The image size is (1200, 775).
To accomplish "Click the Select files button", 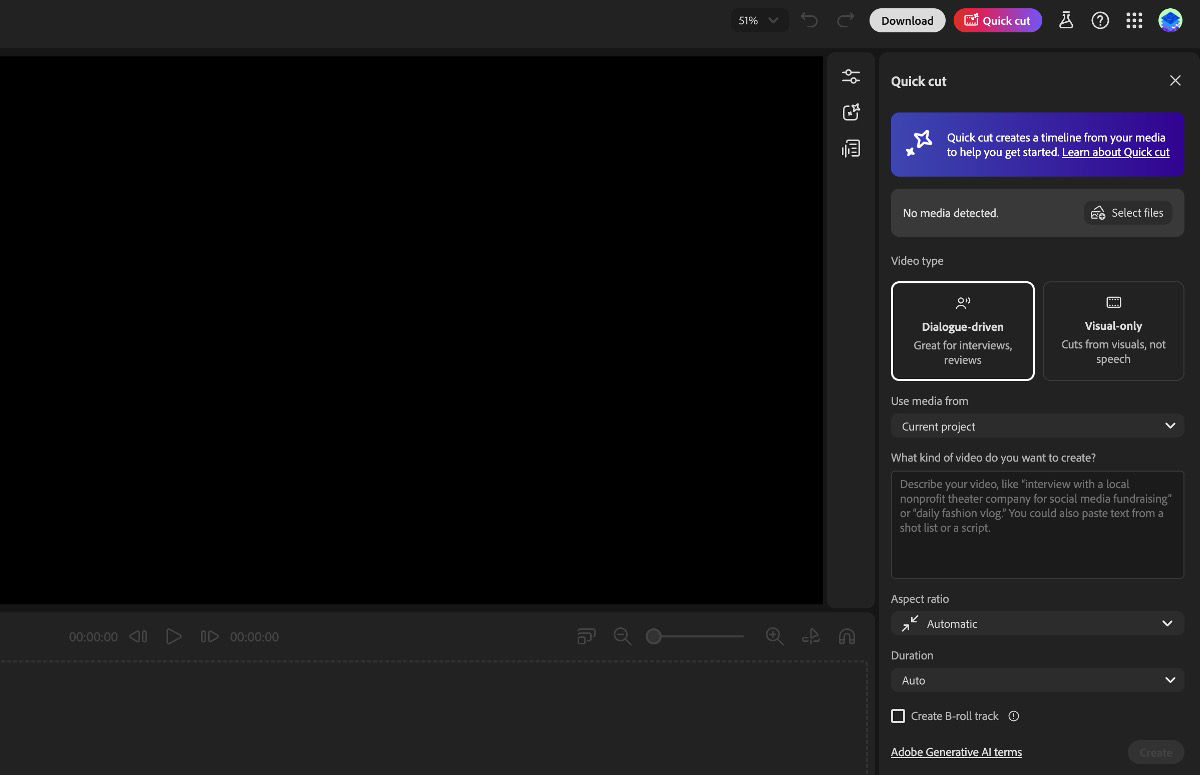I will point(1128,213).
